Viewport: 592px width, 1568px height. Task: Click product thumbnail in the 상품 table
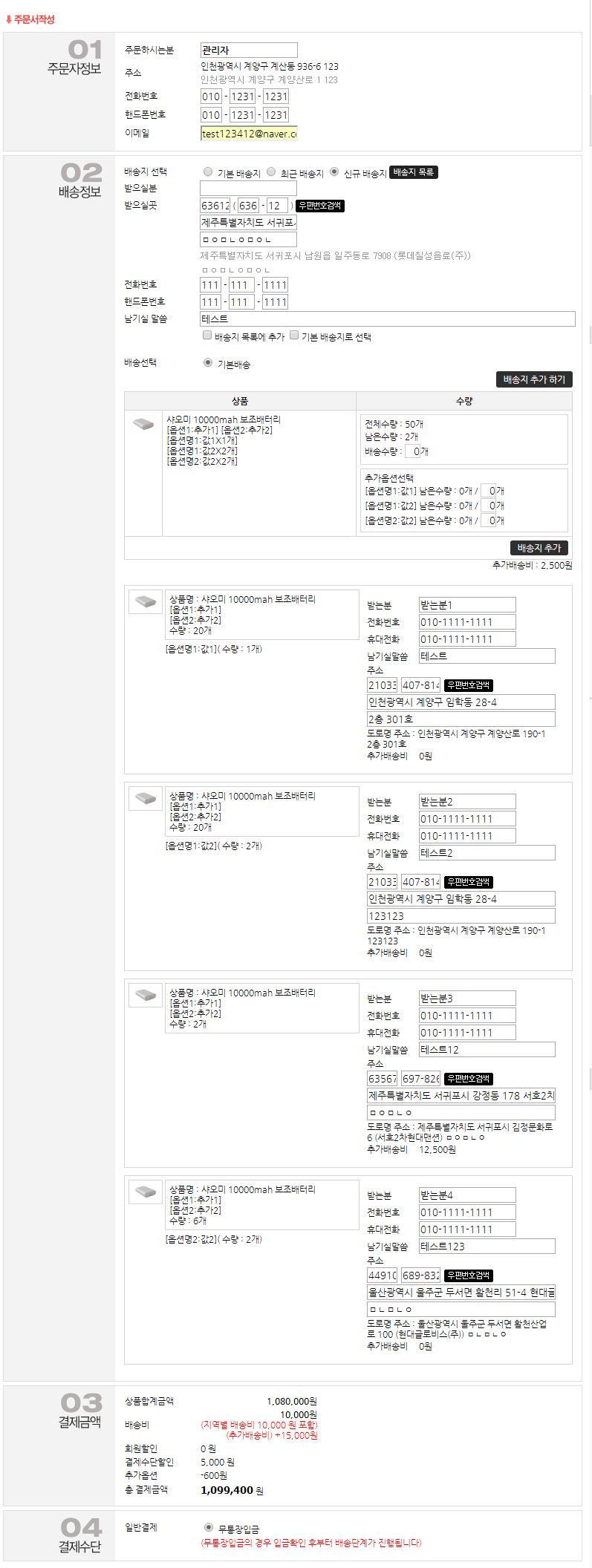[x=143, y=424]
